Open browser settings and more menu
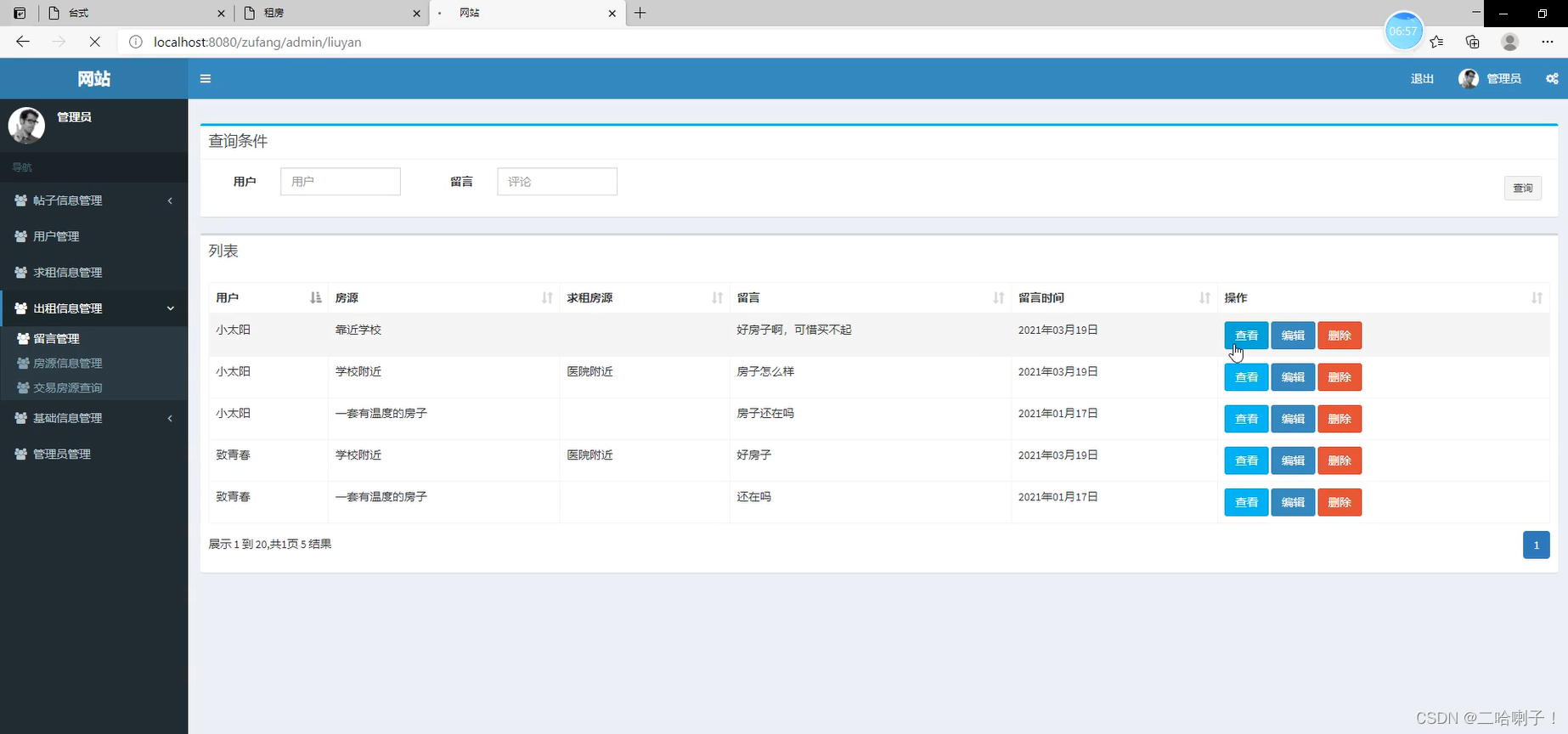This screenshot has height=734, width=1568. point(1547,42)
